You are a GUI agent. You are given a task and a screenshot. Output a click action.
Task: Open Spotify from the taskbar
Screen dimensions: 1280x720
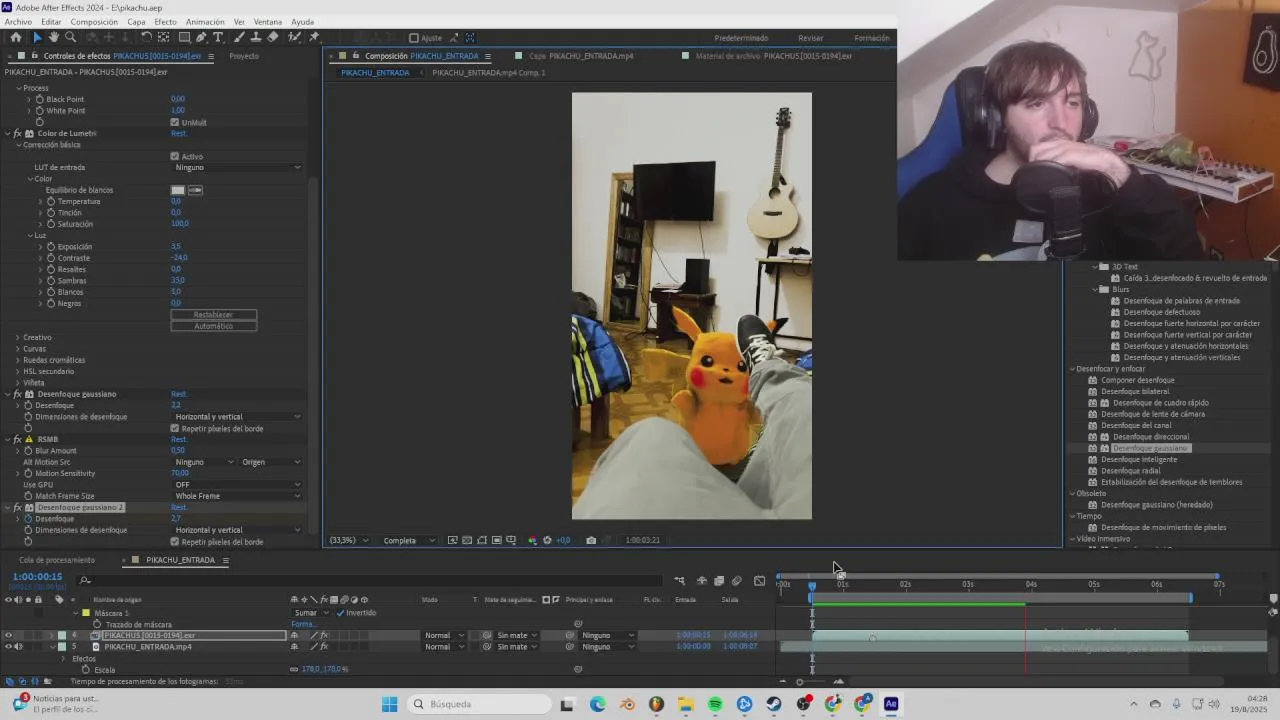pos(715,704)
